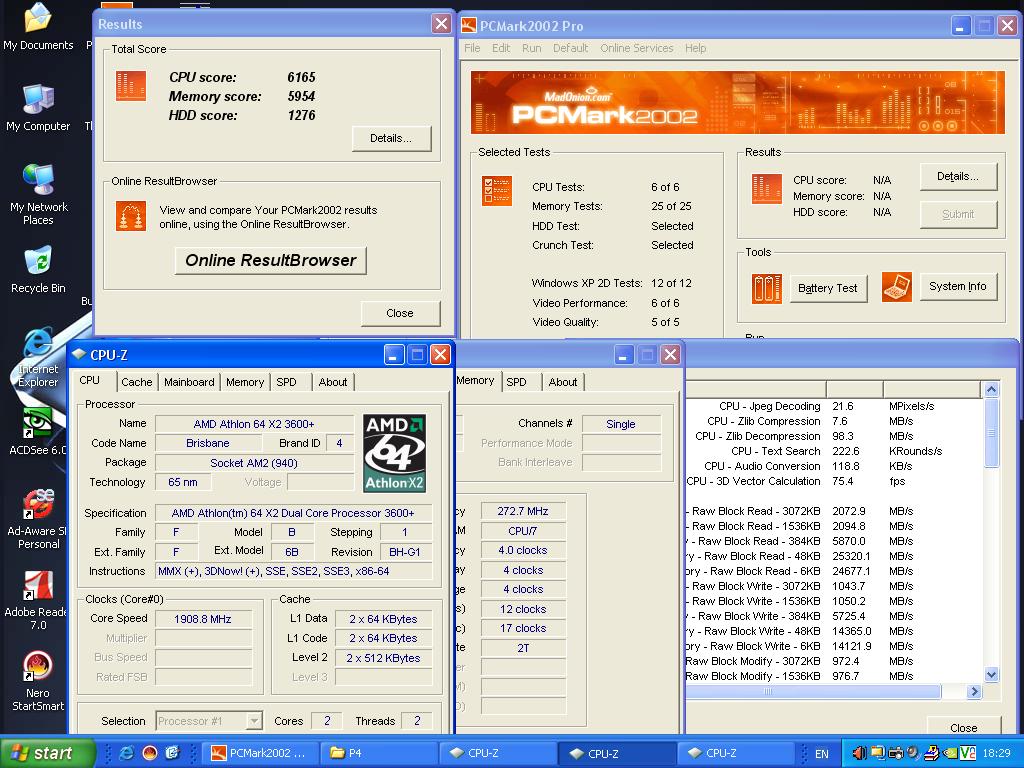Click scroll up arrow in details list
The width and height of the screenshot is (1024, 768).
click(x=991, y=390)
